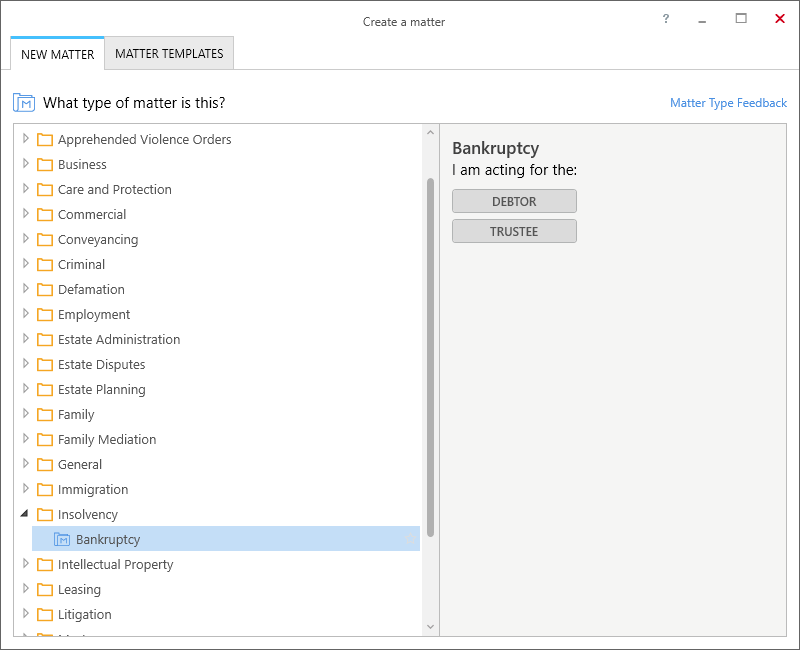This screenshot has height=650, width=800.
Task: Click the Defamation folder icon
Action: coord(45,289)
